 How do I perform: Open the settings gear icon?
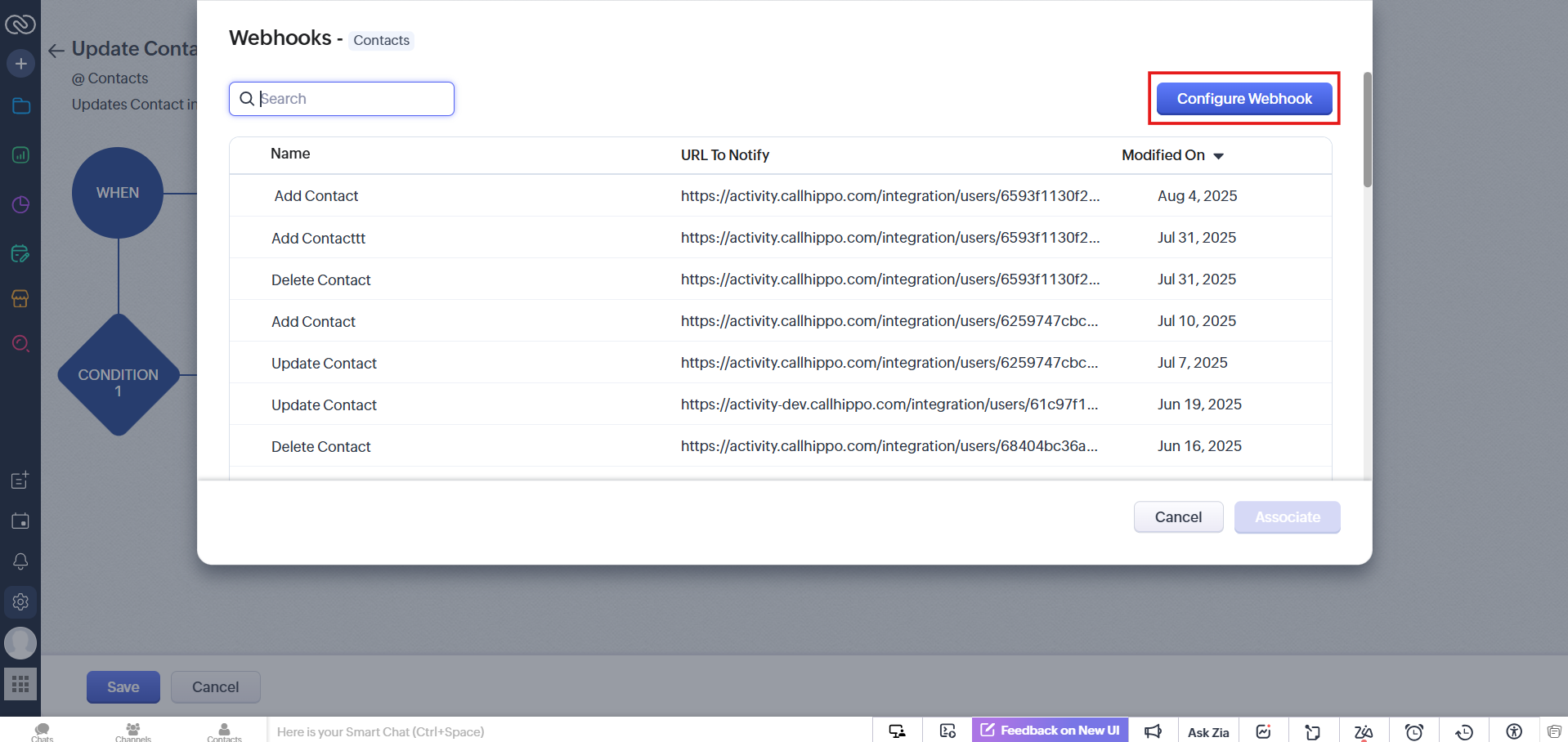pos(20,602)
